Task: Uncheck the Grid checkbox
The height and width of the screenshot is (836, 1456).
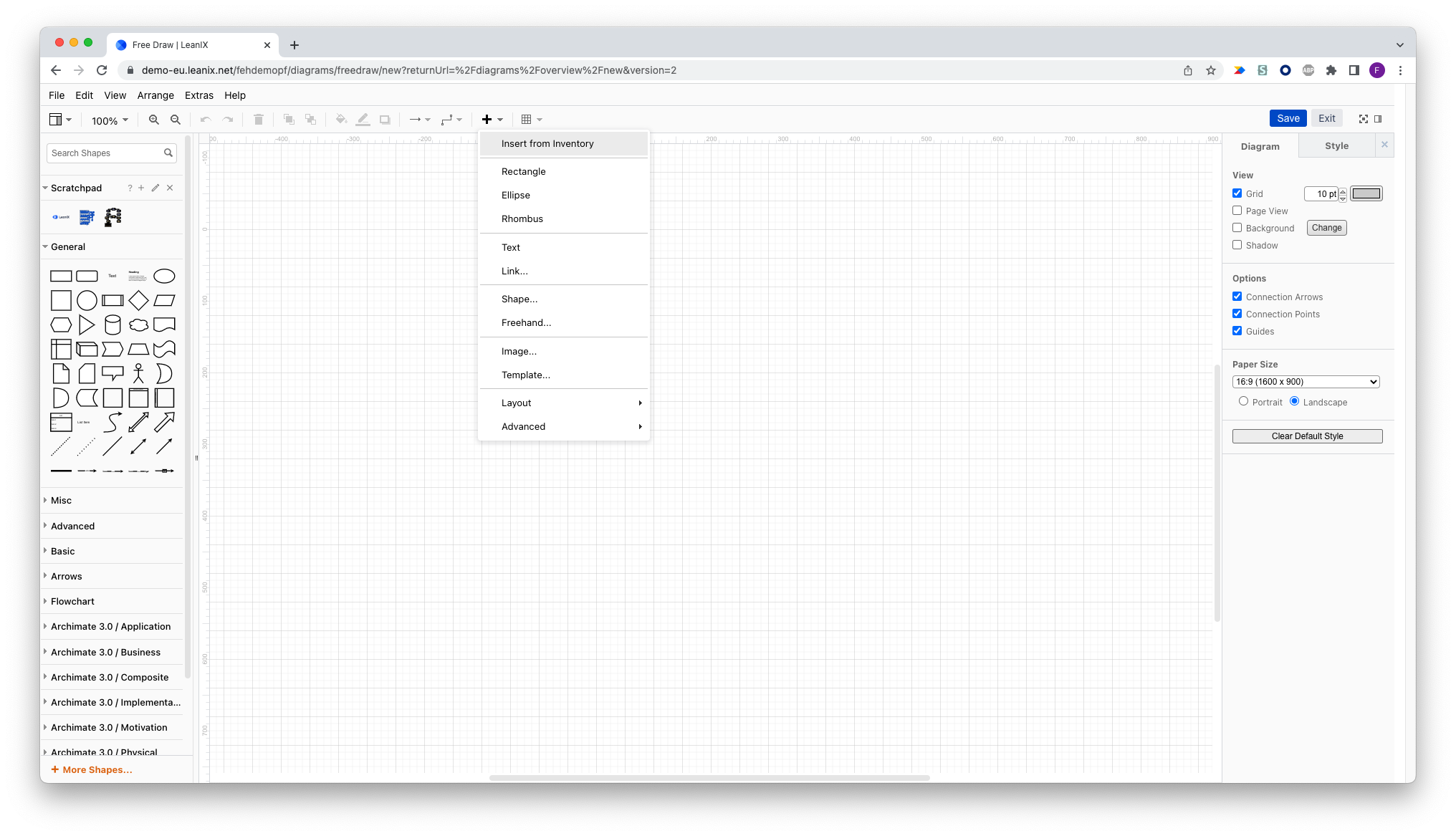Action: (1237, 193)
